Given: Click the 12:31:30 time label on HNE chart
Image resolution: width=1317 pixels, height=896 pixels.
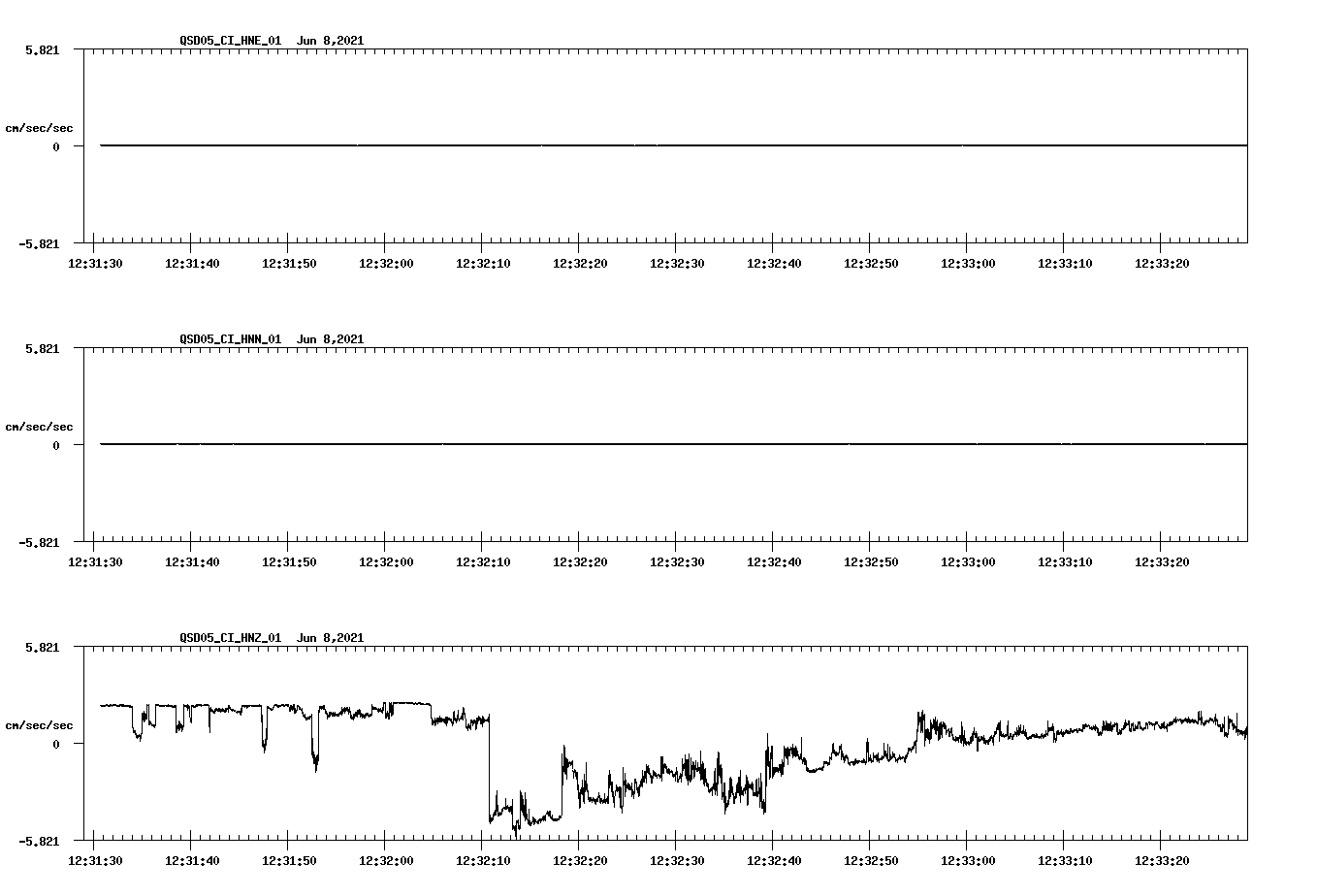Looking at the screenshot, I should pos(95,264).
